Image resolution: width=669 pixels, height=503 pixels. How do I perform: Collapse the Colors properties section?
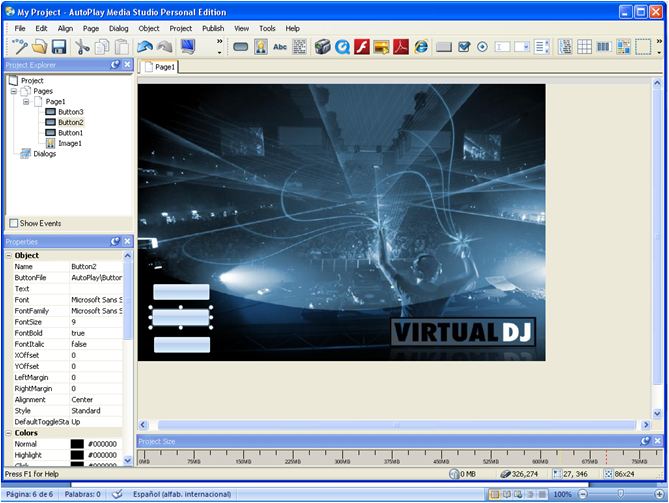coord(9,433)
